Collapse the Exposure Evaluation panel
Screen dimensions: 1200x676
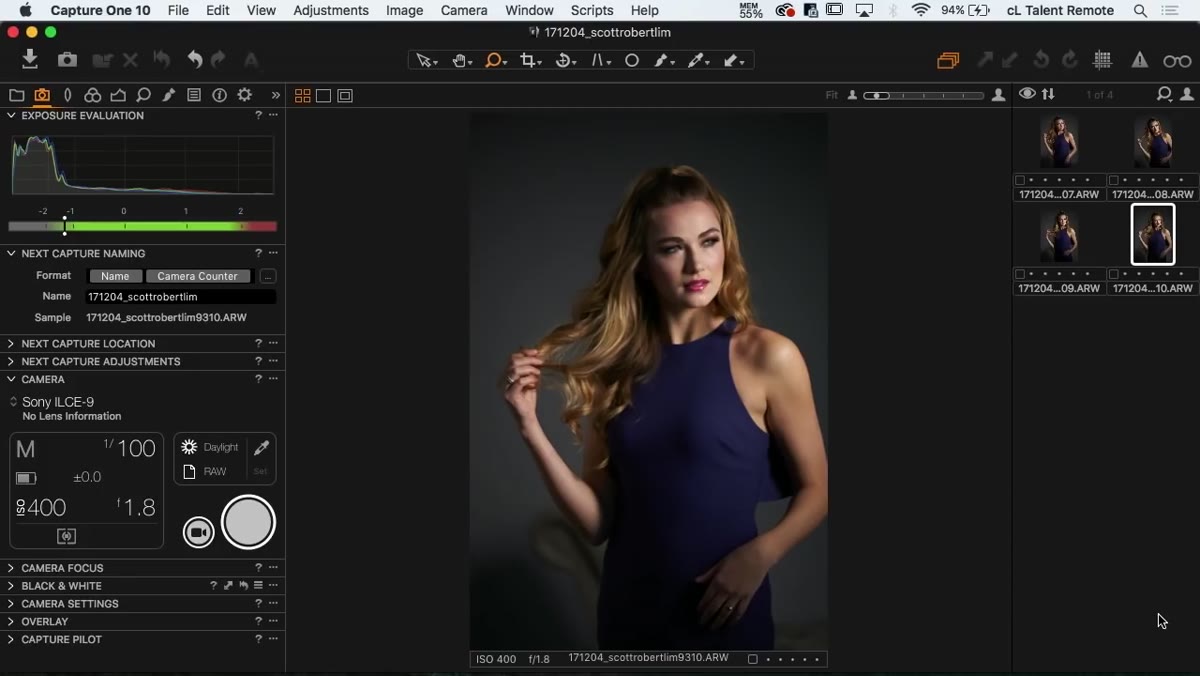point(12,116)
